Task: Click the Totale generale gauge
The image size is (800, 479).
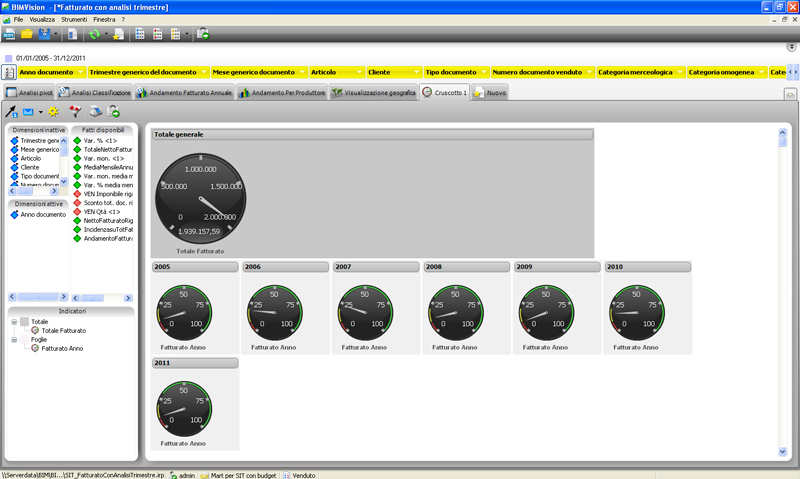Action: pyautogui.click(x=200, y=199)
